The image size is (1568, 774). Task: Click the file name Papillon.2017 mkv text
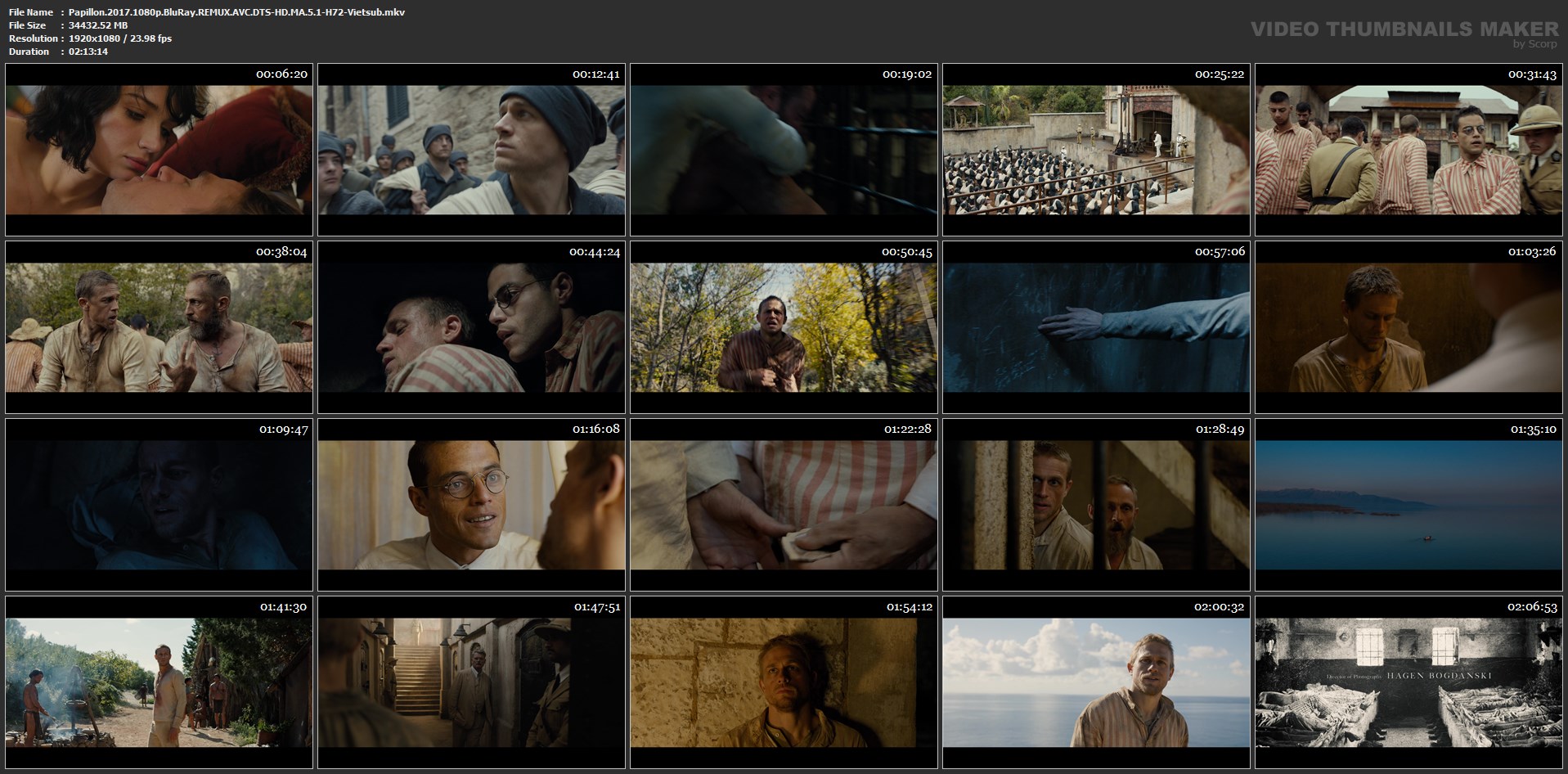236,12
